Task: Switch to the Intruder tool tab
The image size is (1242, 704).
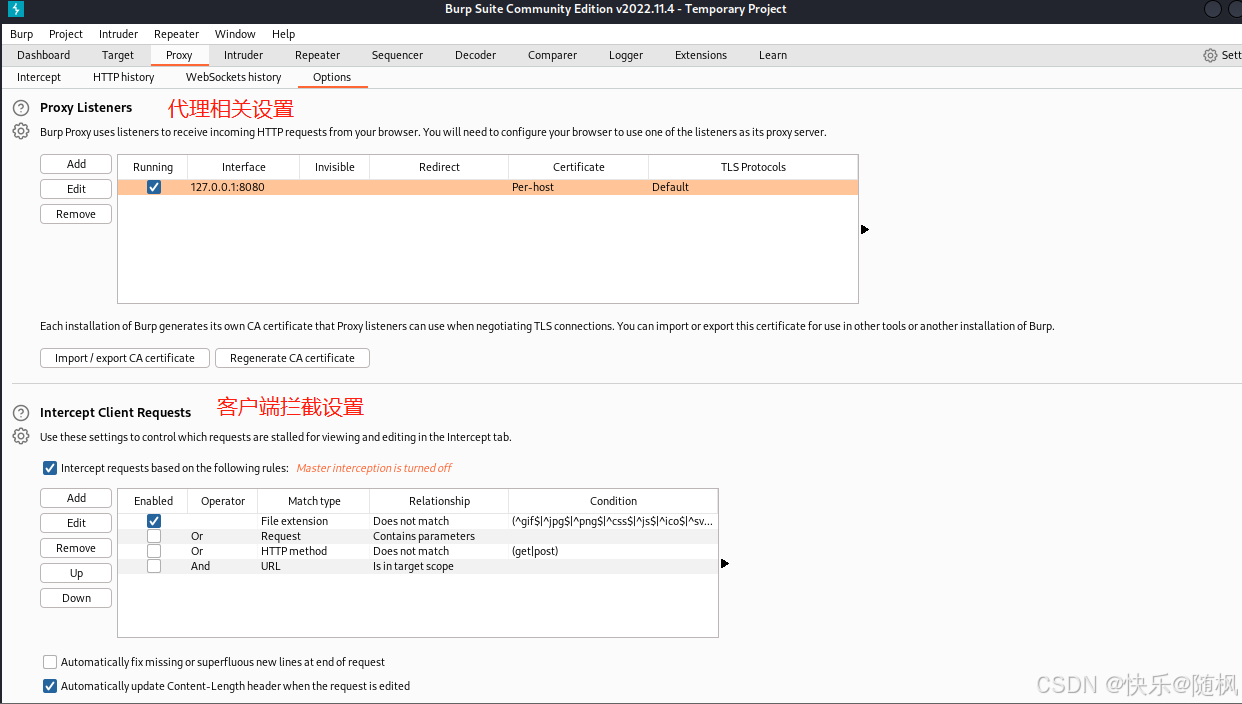Action: point(243,55)
